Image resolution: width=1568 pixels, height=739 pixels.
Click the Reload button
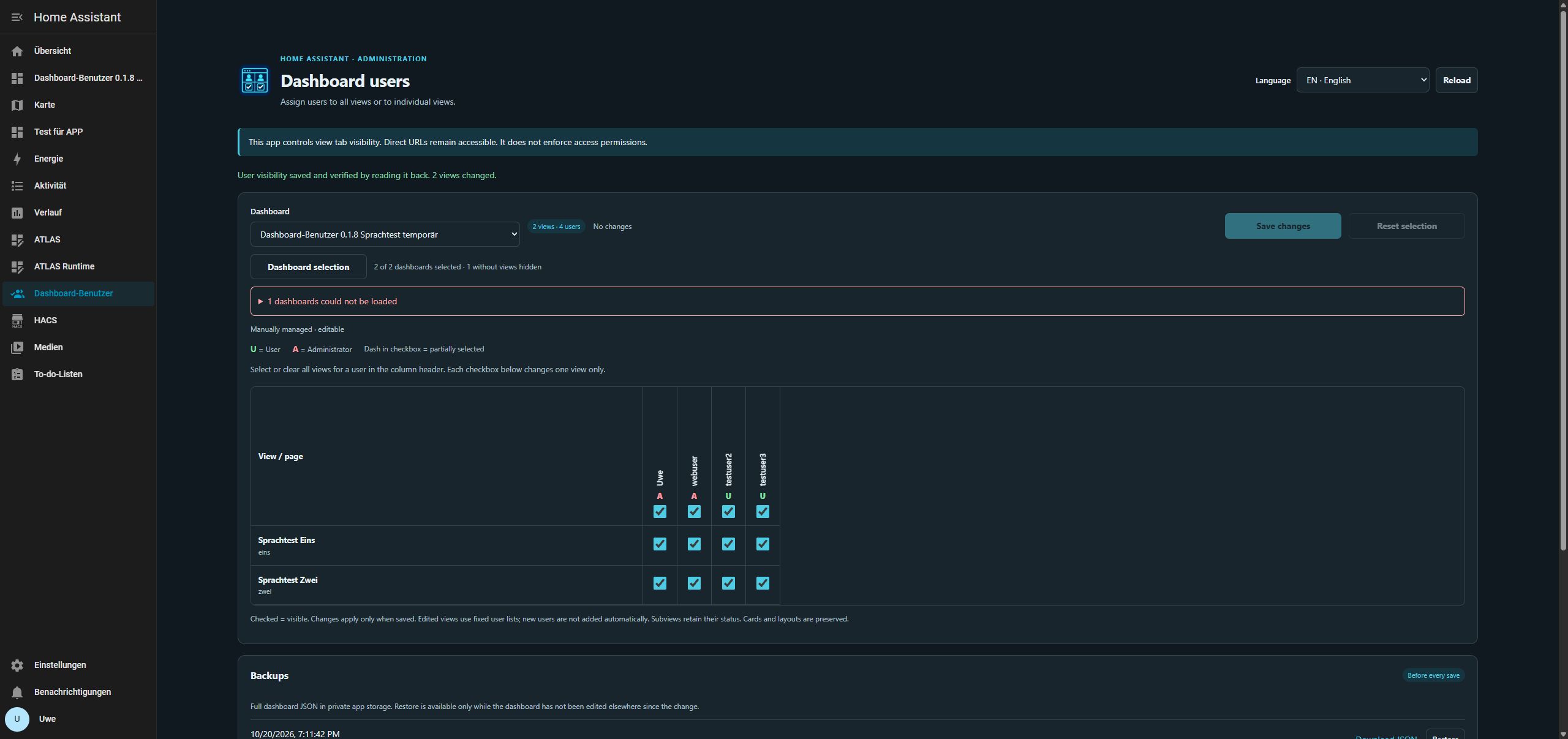click(1457, 80)
